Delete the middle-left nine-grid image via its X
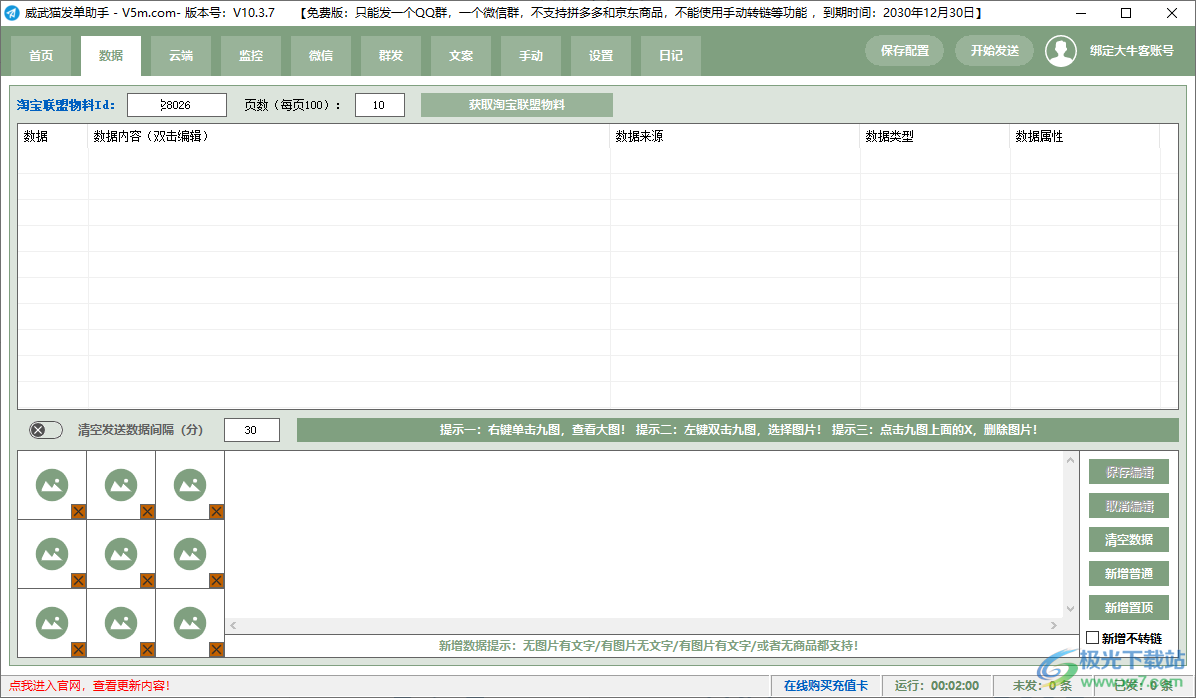Image resolution: width=1196 pixels, height=698 pixels. point(79,581)
